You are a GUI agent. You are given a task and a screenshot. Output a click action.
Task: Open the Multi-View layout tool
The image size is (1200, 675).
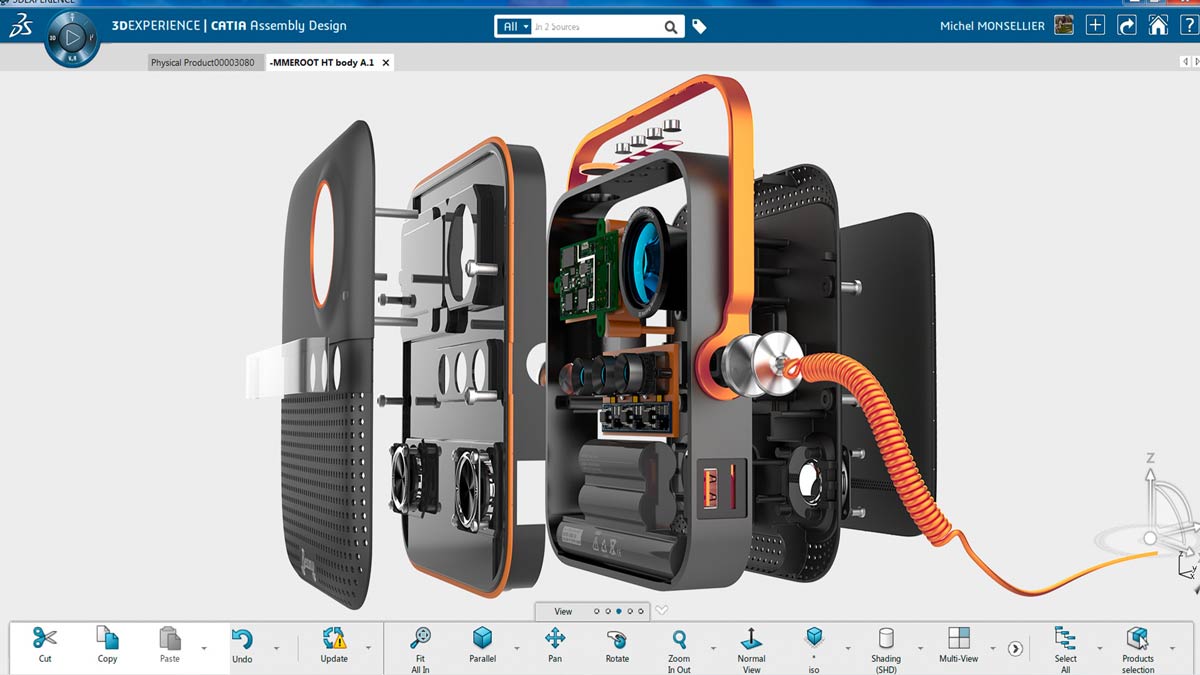pyautogui.click(x=958, y=638)
